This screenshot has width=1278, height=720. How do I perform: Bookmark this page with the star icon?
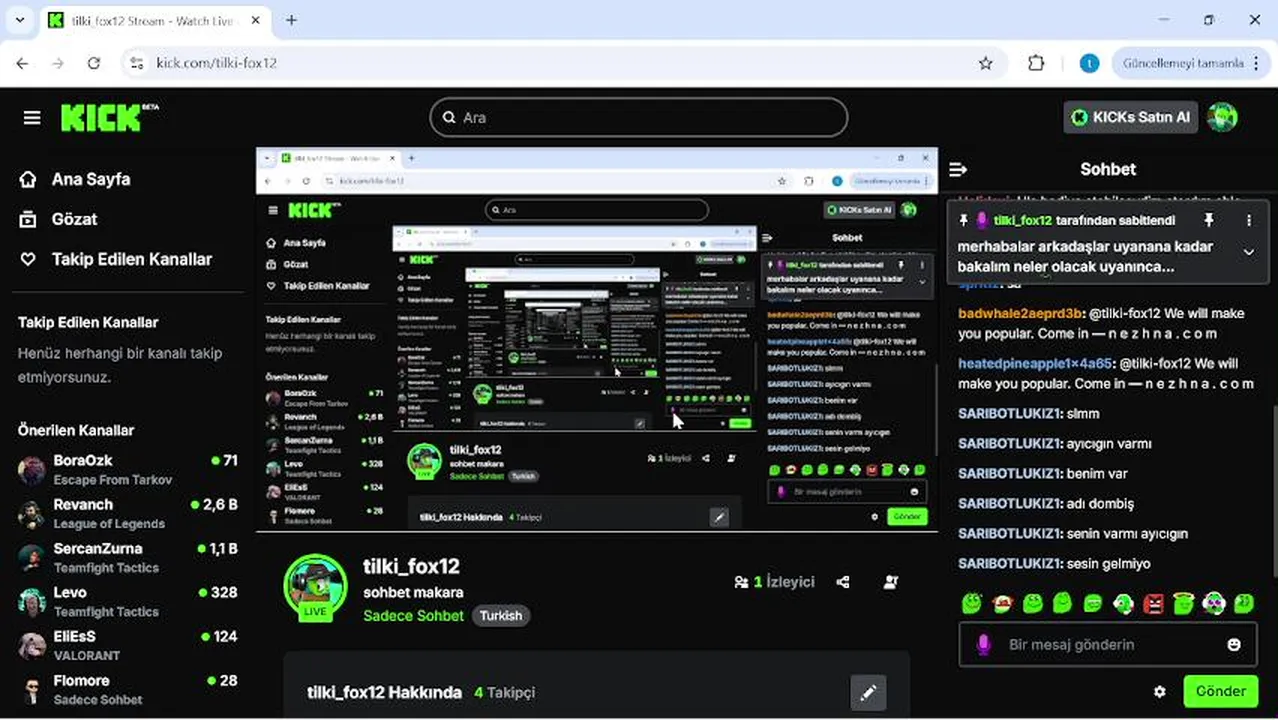[986, 63]
